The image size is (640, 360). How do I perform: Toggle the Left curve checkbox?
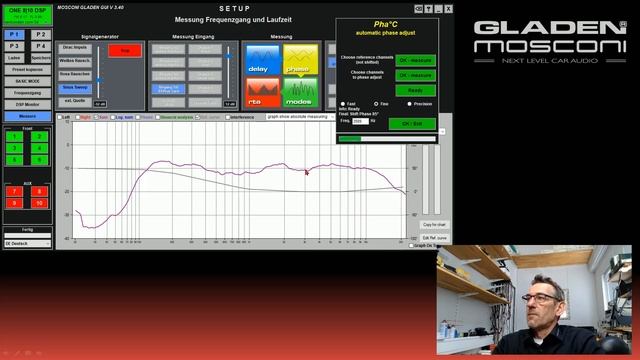click(x=60, y=117)
